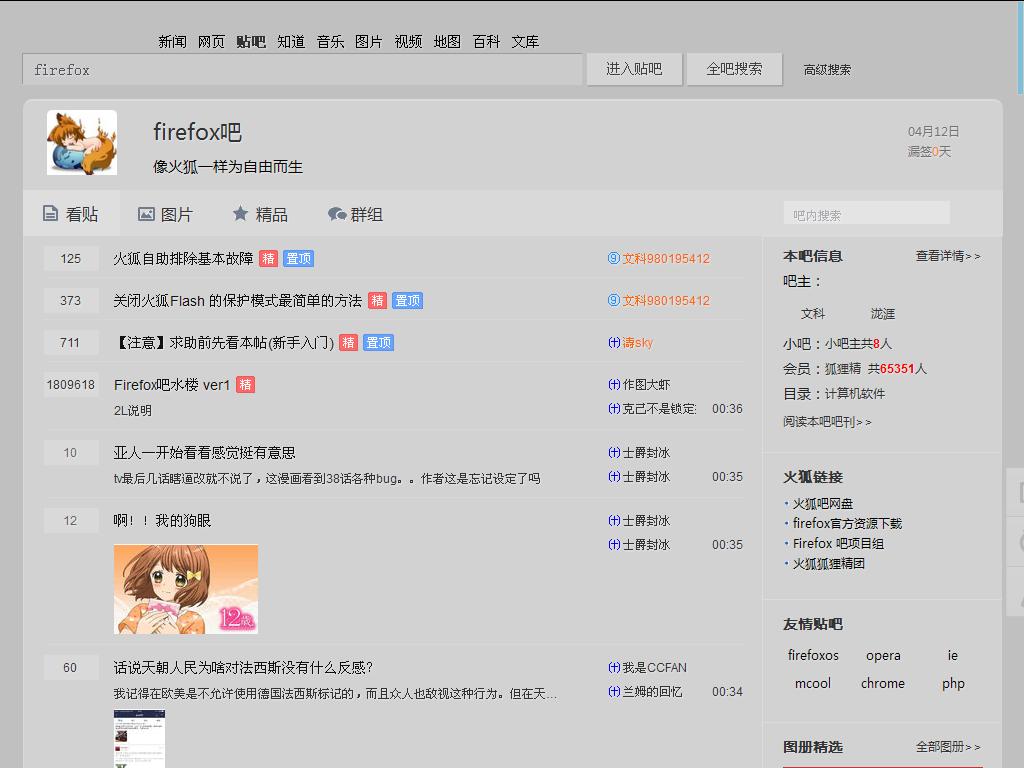Click the star icon next to 精品

[238, 213]
